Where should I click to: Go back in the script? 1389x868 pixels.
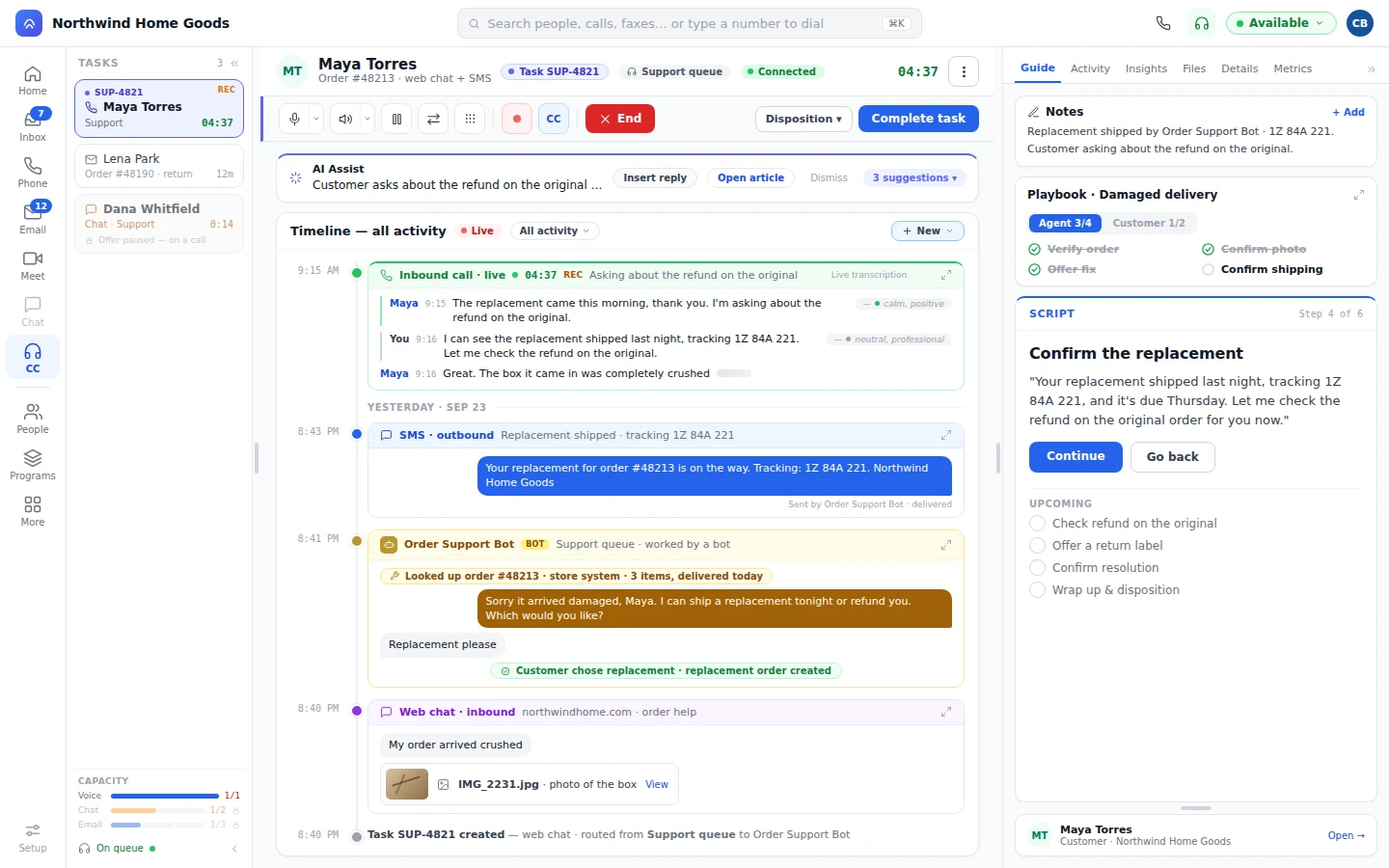pyautogui.click(x=1172, y=457)
